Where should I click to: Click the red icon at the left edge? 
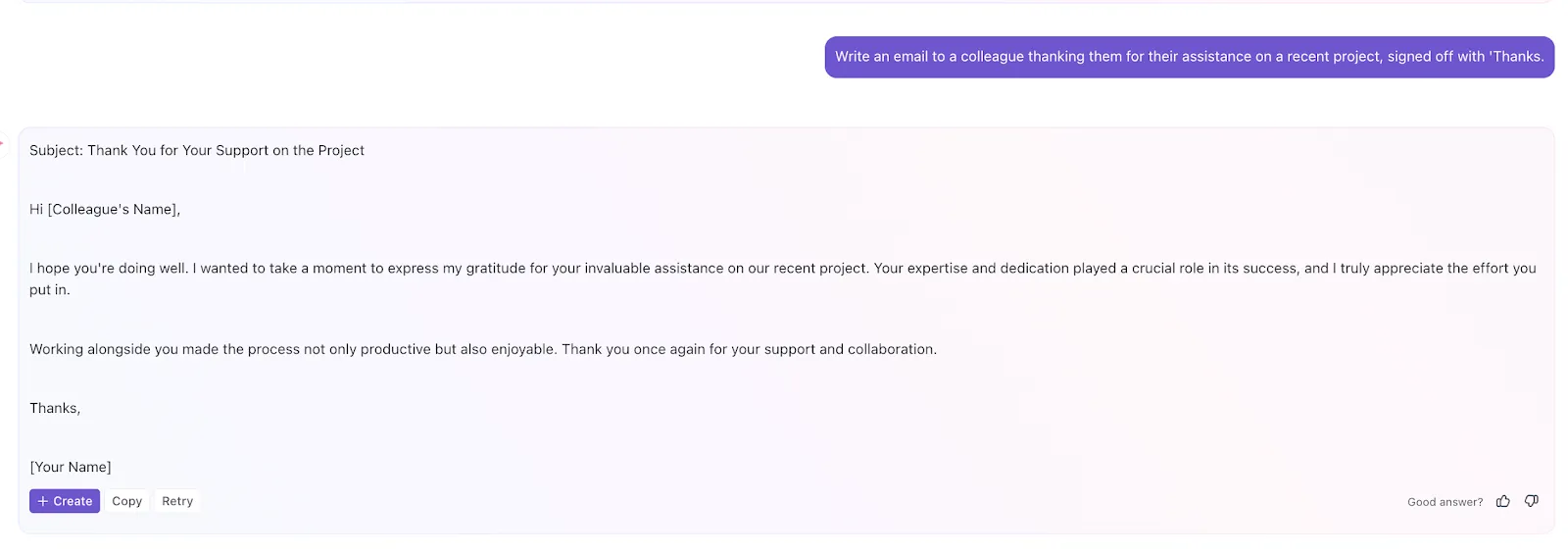pyautogui.click(x=2, y=143)
